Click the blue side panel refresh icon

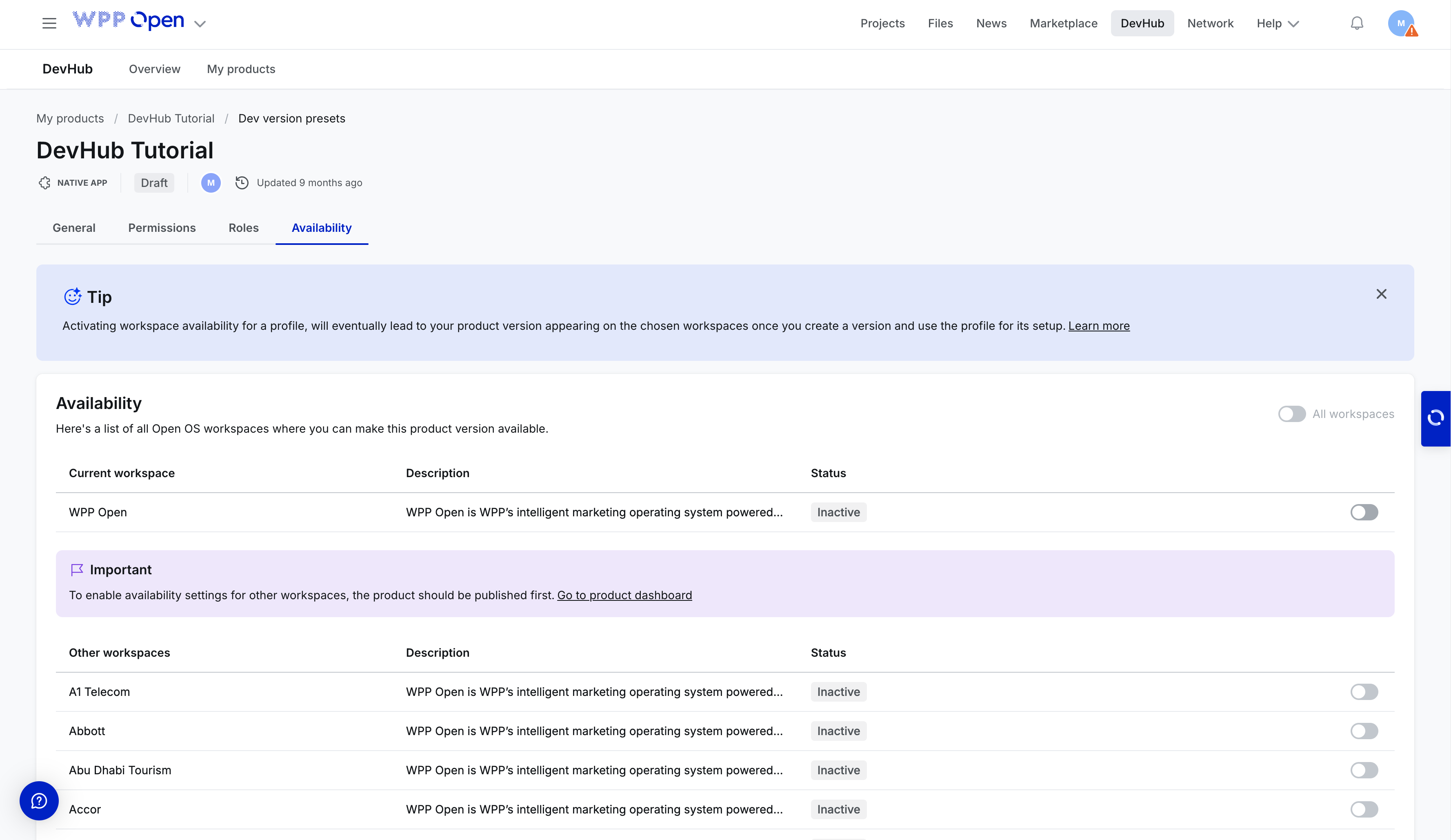tap(1435, 418)
